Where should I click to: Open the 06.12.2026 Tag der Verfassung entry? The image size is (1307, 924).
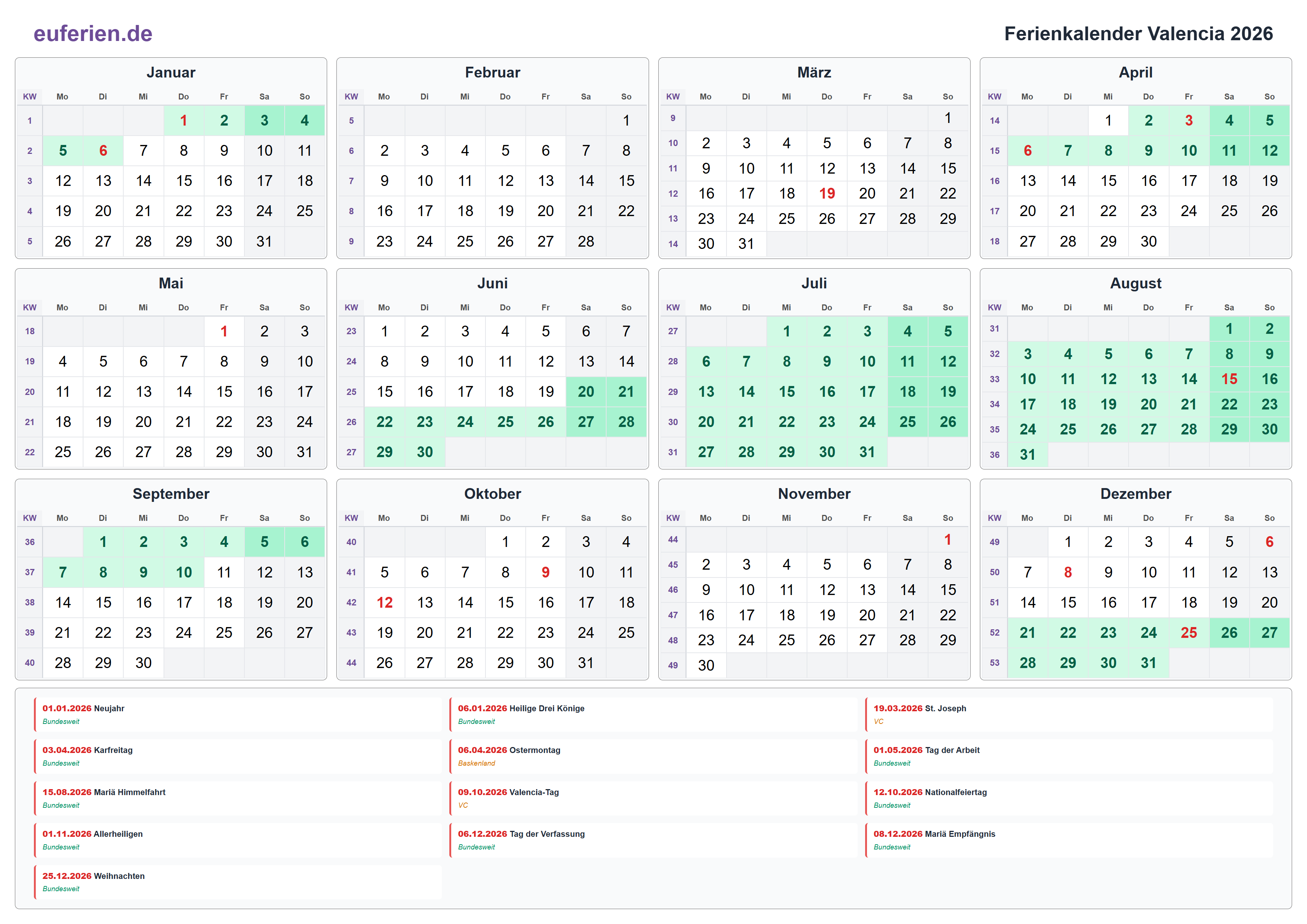[653, 840]
